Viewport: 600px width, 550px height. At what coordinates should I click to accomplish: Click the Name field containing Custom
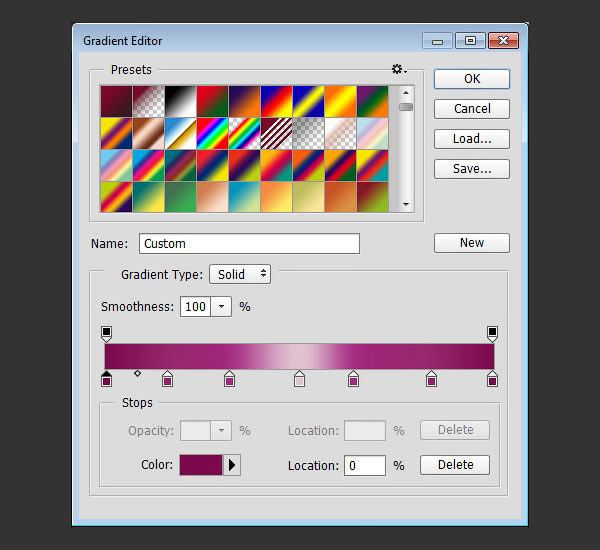pos(249,243)
